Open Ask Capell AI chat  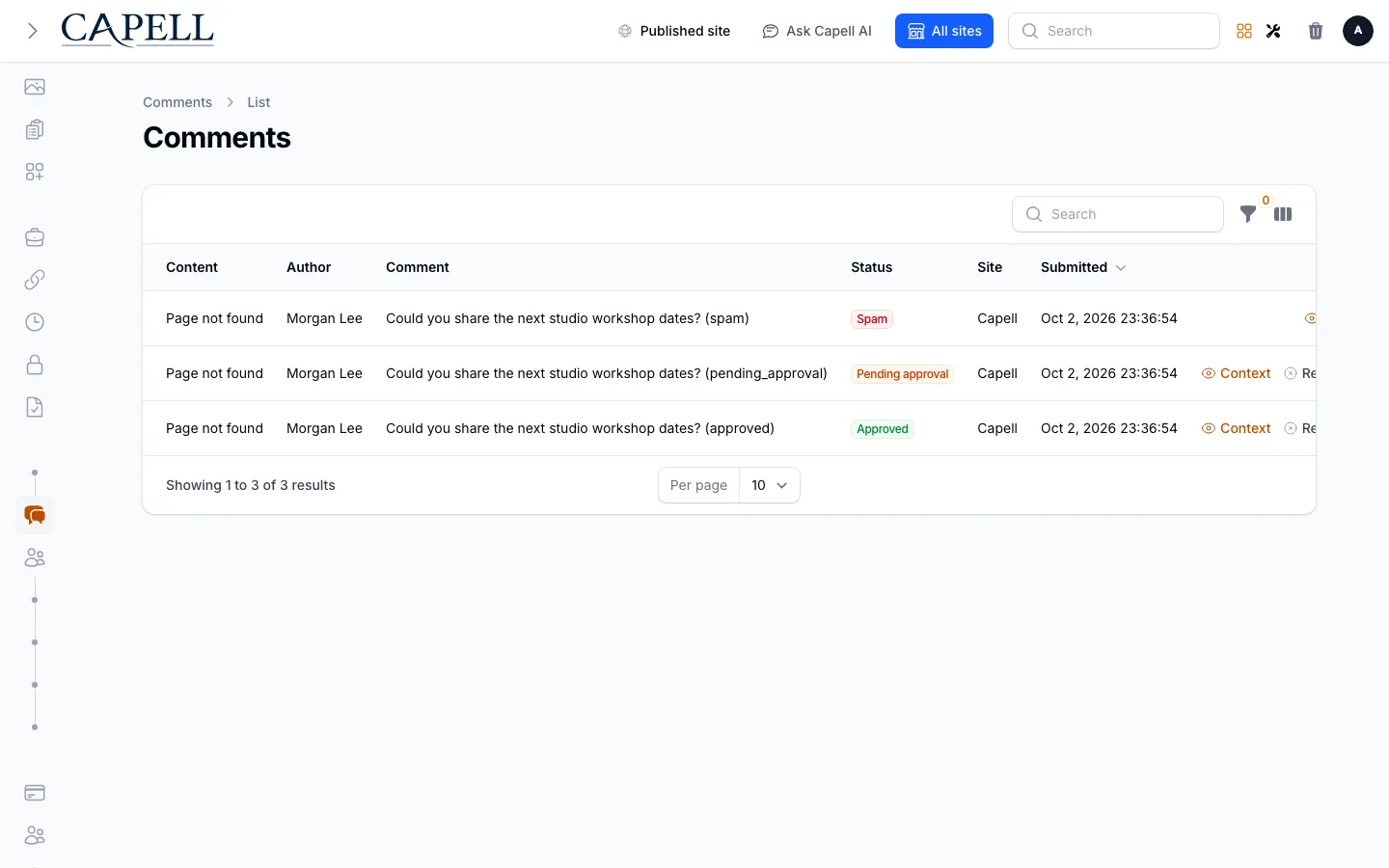point(817,31)
